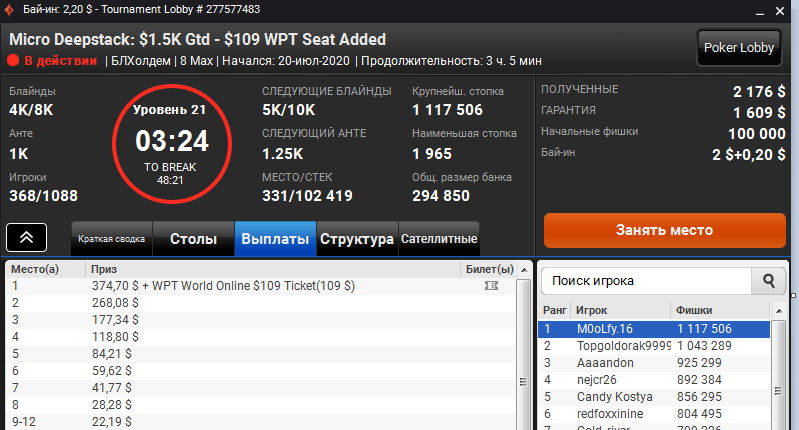Click the 368/1088 players value
The image size is (799, 430).
coord(44,196)
